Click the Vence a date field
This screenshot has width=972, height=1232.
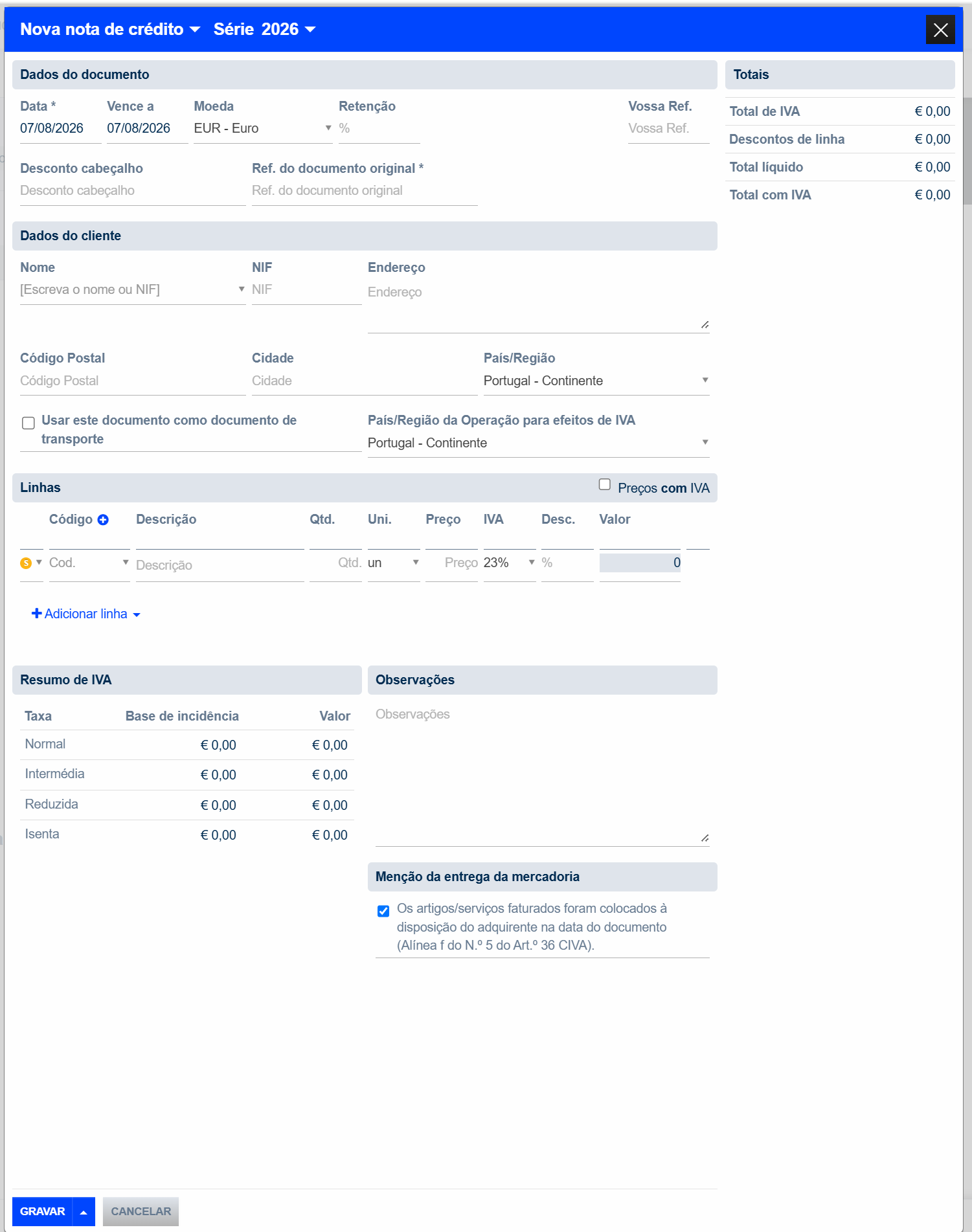(x=147, y=128)
